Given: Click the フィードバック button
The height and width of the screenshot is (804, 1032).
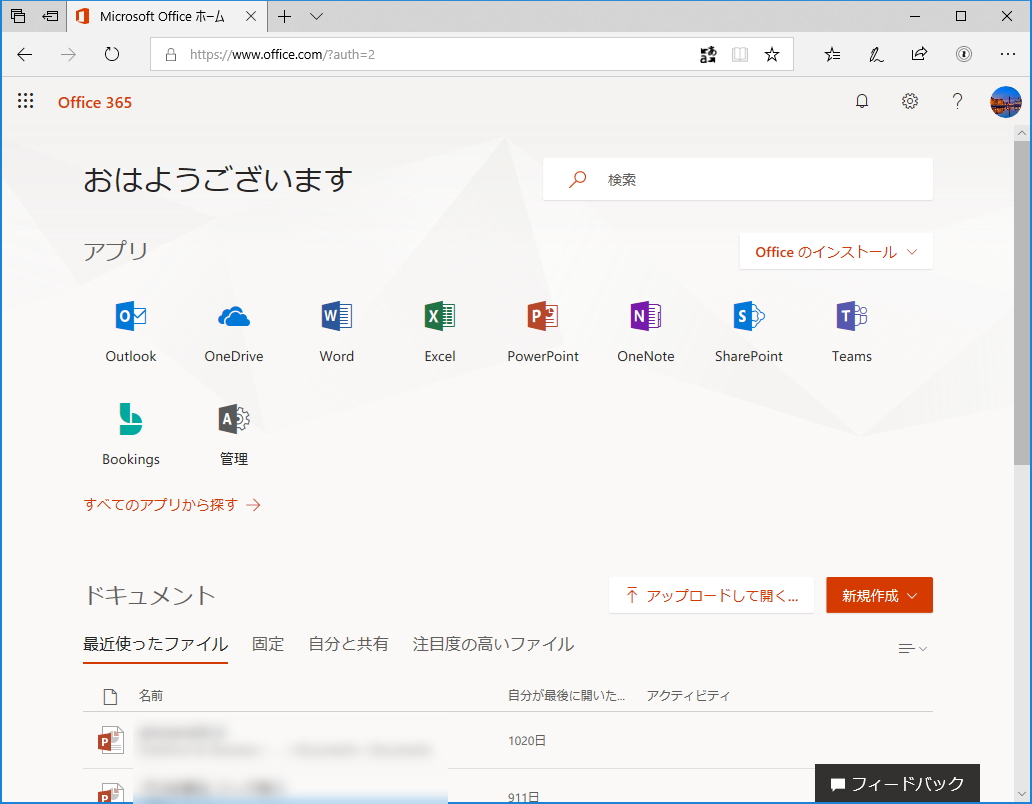Looking at the screenshot, I should click(x=897, y=783).
